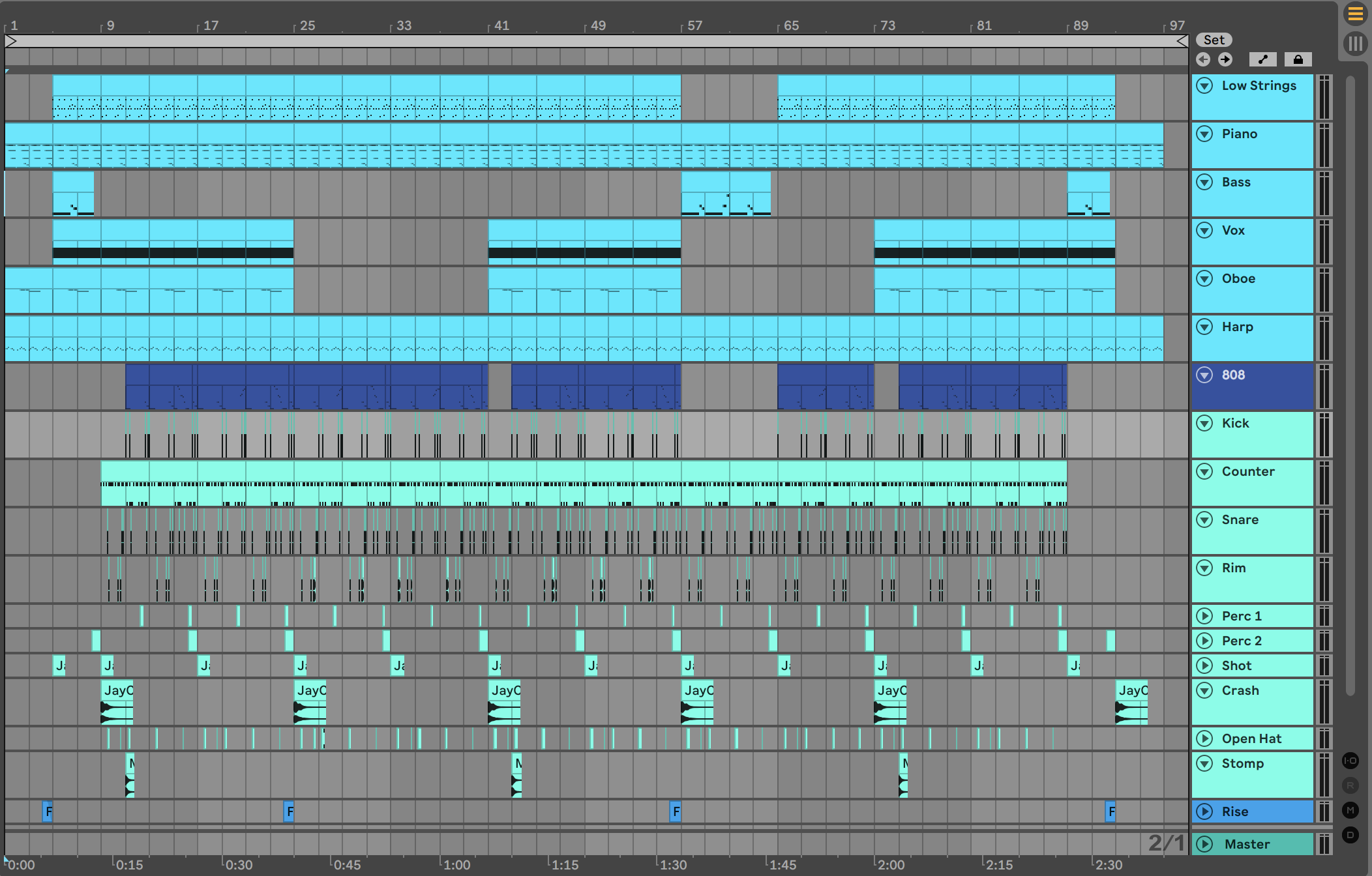1372x876 pixels.
Task: Show Track Delay section using D button
Action: [x=1350, y=835]
